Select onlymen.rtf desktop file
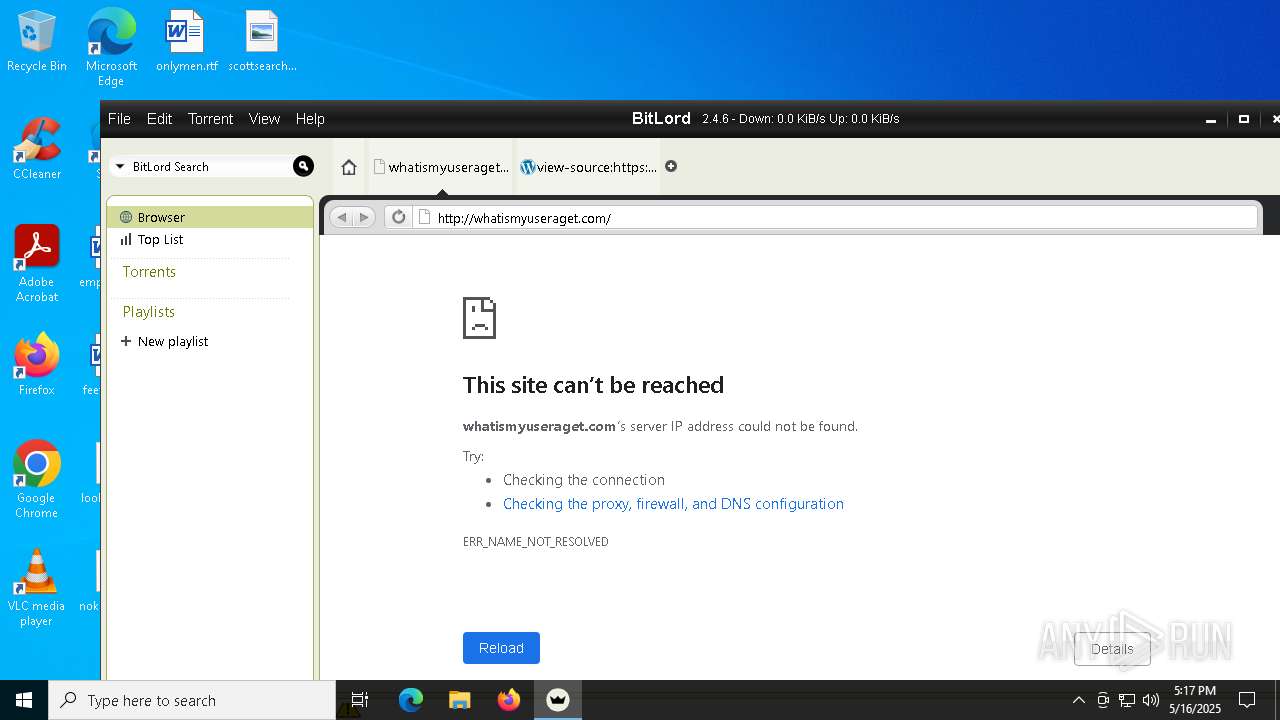 point(186,42)
